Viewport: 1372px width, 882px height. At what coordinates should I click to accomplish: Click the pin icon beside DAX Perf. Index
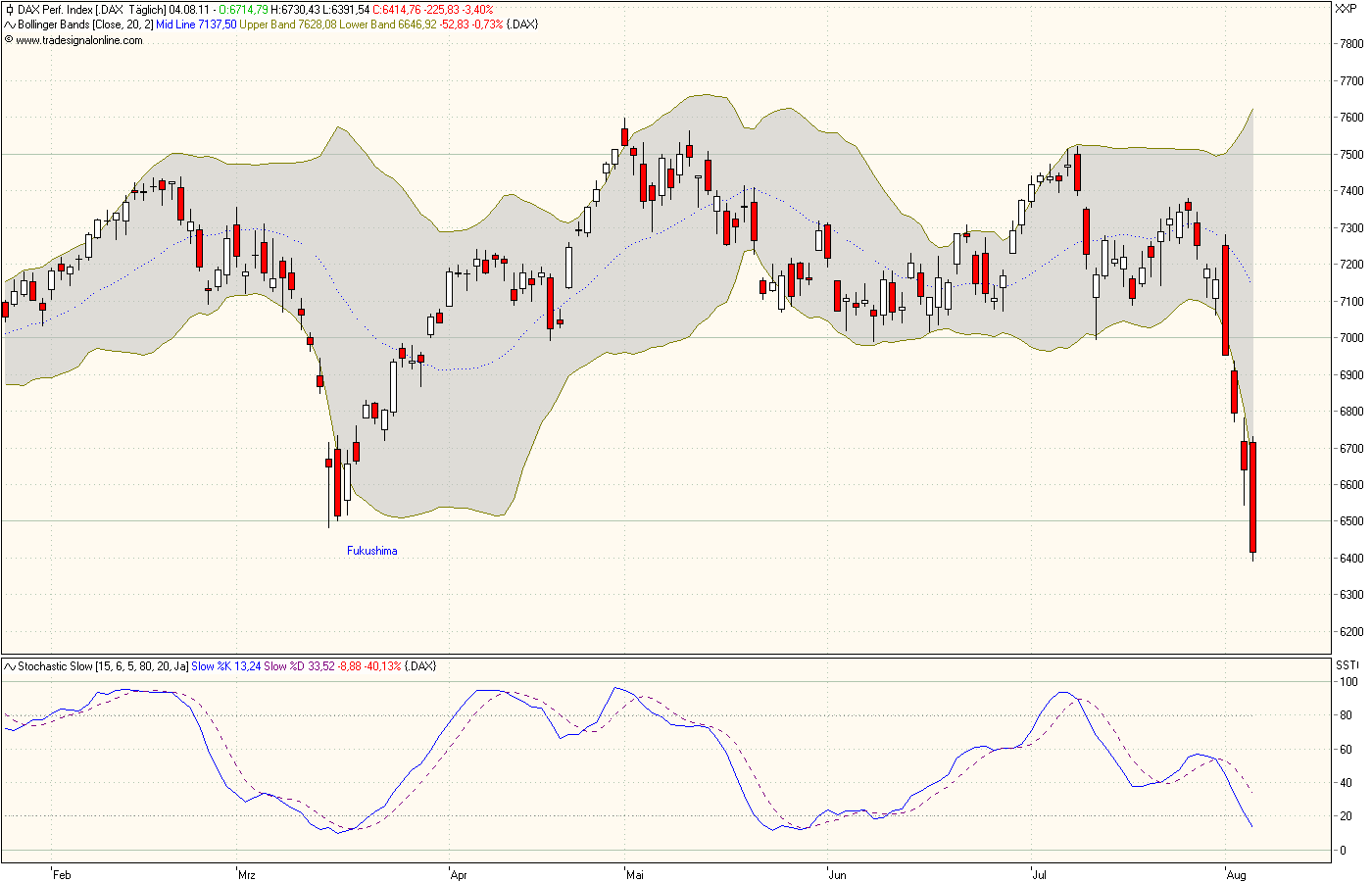click(x=9, y=8)
